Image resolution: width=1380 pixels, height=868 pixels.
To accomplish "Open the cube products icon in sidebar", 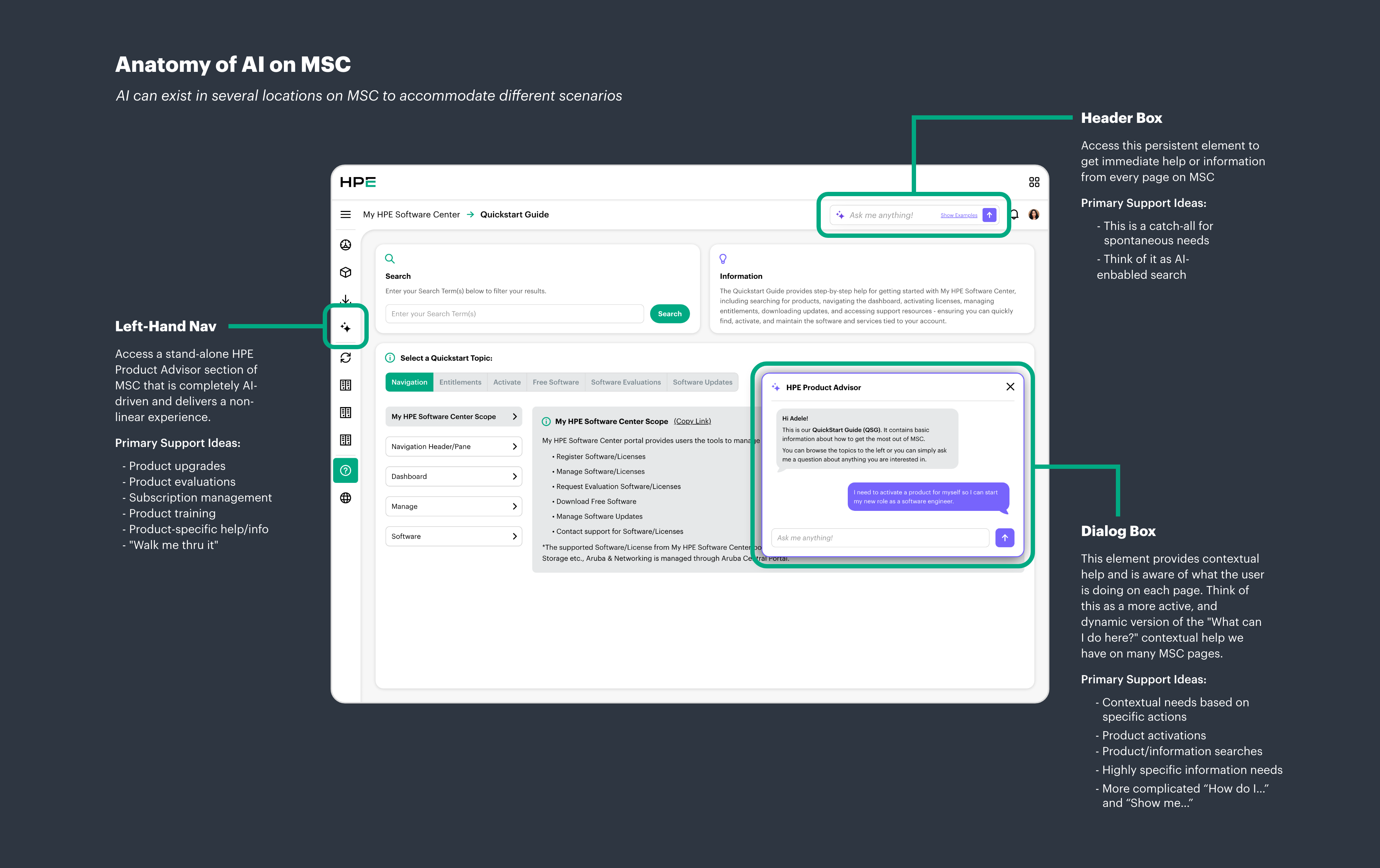I will [346, 272].
